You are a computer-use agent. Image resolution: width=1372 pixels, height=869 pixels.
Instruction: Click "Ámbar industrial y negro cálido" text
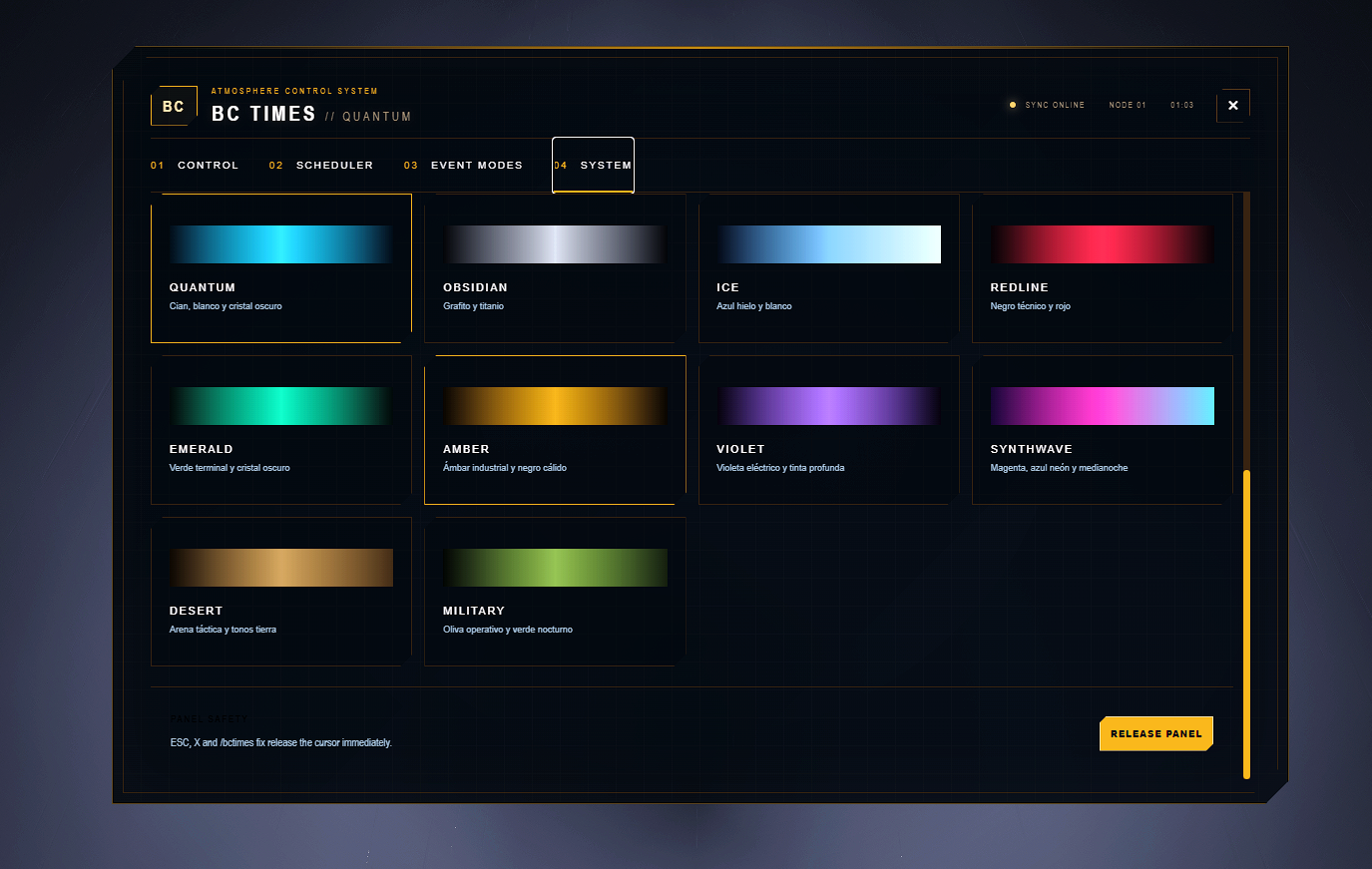(x=505, y=468)
